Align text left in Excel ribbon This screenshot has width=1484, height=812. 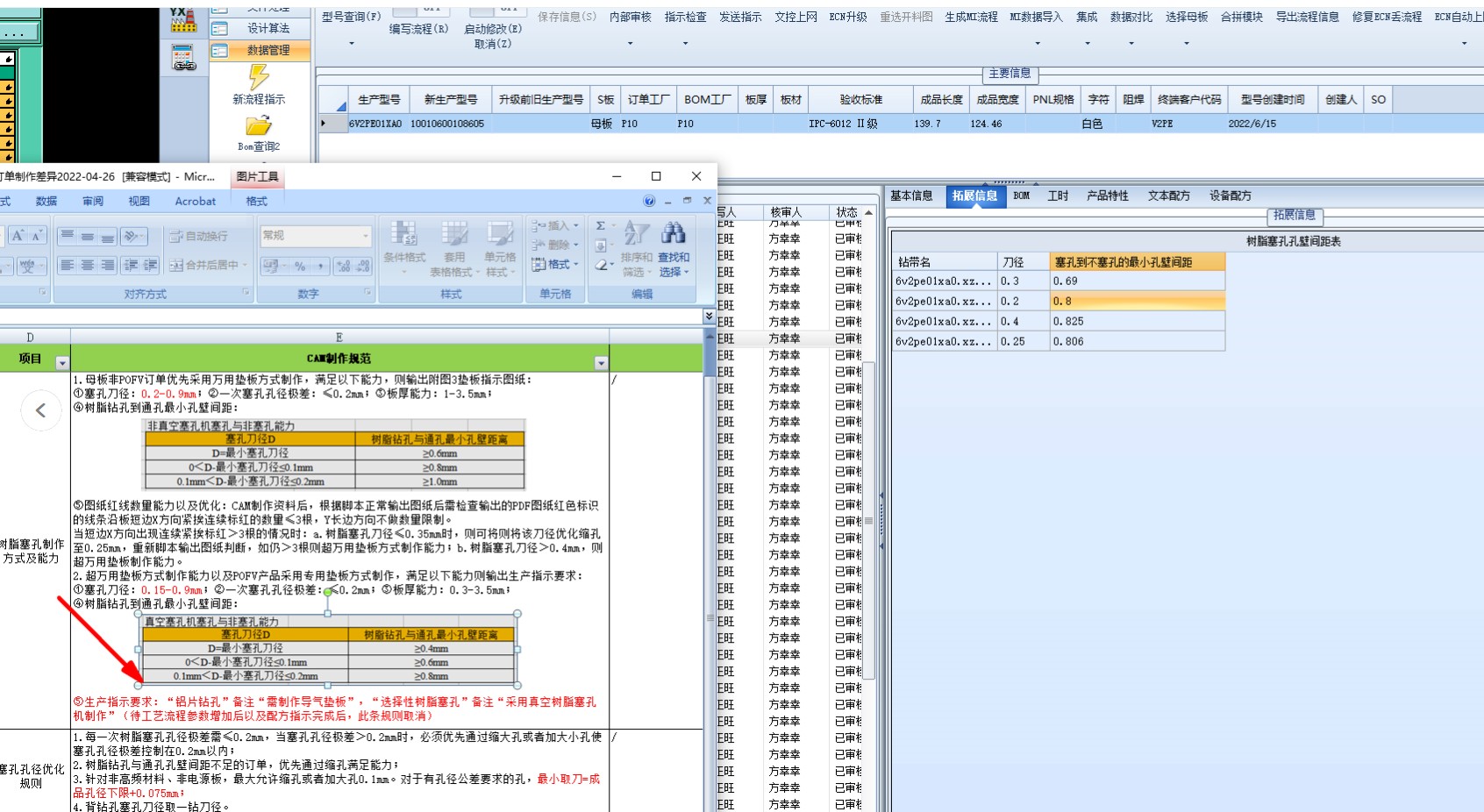(68, 265)
